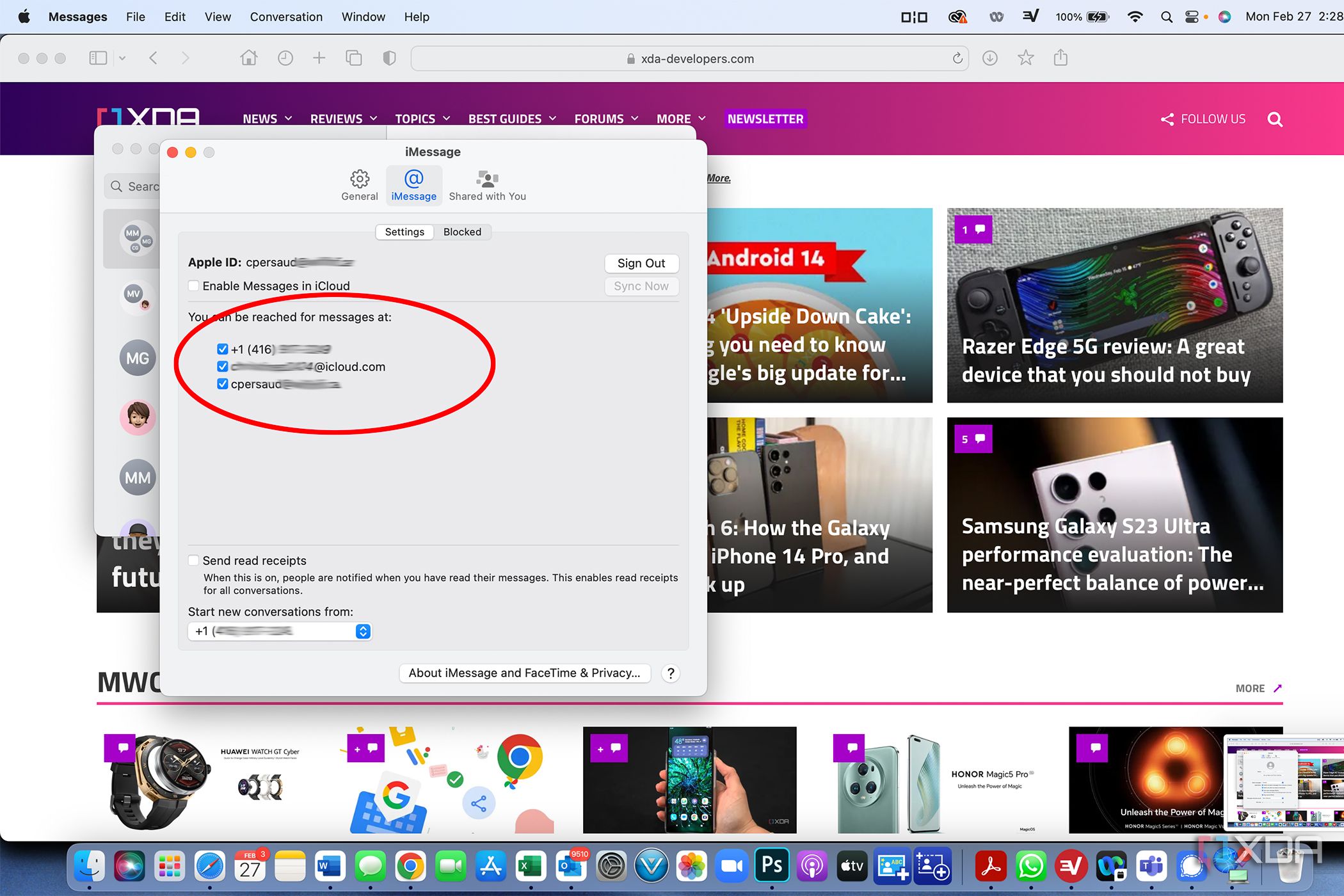The image size is (1344, 896).
Task: Open About iMessage and FaceTime & Privacy
Action: [x=524, y=673]
